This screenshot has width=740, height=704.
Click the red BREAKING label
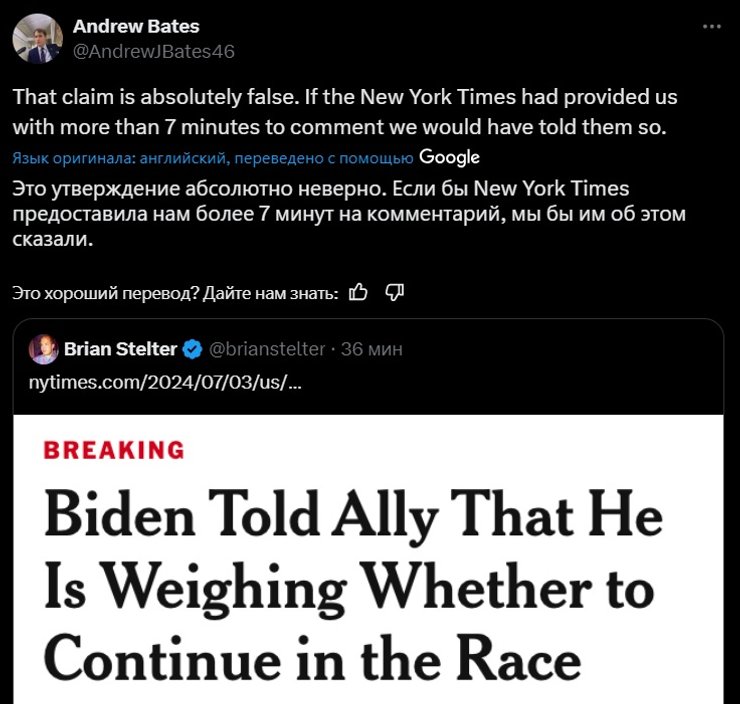(x=114, y=450)
